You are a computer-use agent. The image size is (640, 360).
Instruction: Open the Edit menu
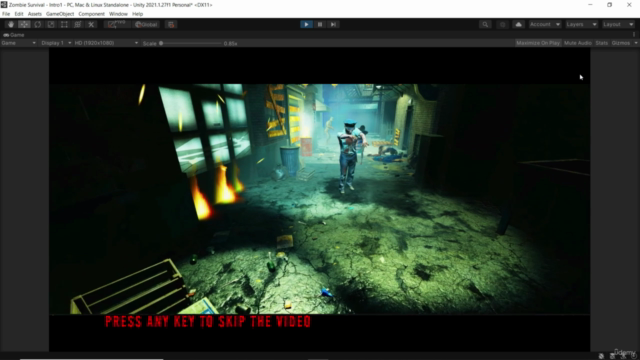[x=19, y=14]
